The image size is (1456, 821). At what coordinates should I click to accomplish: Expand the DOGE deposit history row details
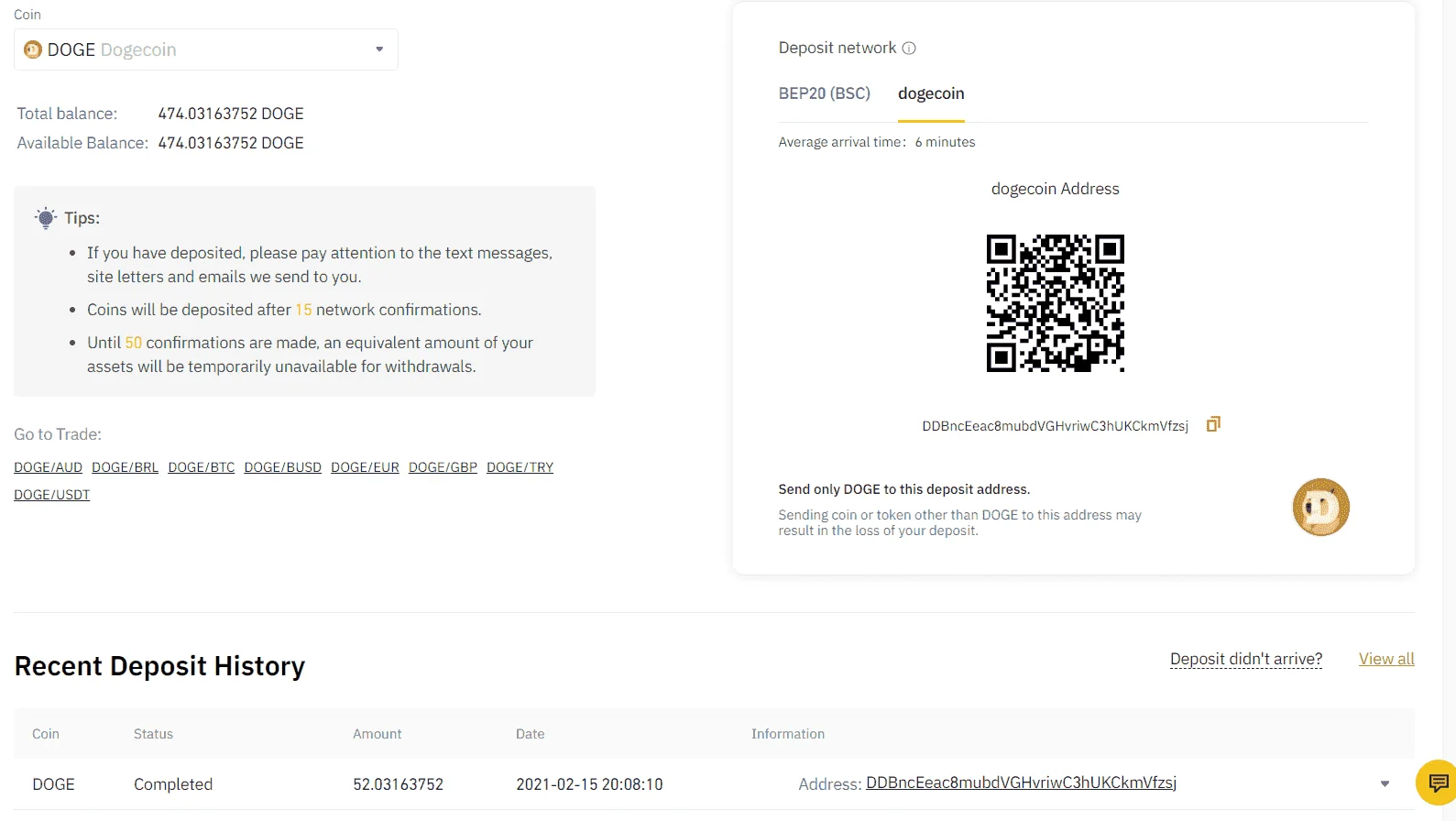click(x=1385, y=783)
